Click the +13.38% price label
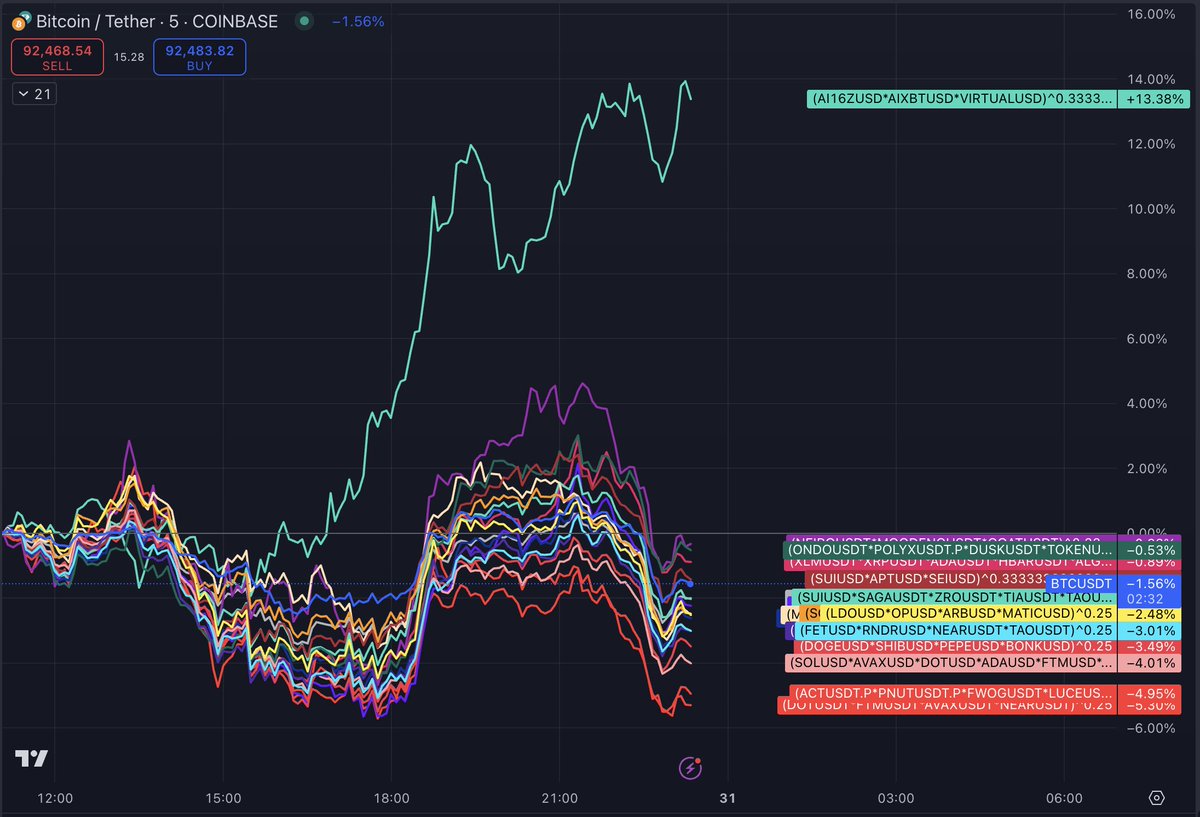1200x817 pixels. (1152, 99)
